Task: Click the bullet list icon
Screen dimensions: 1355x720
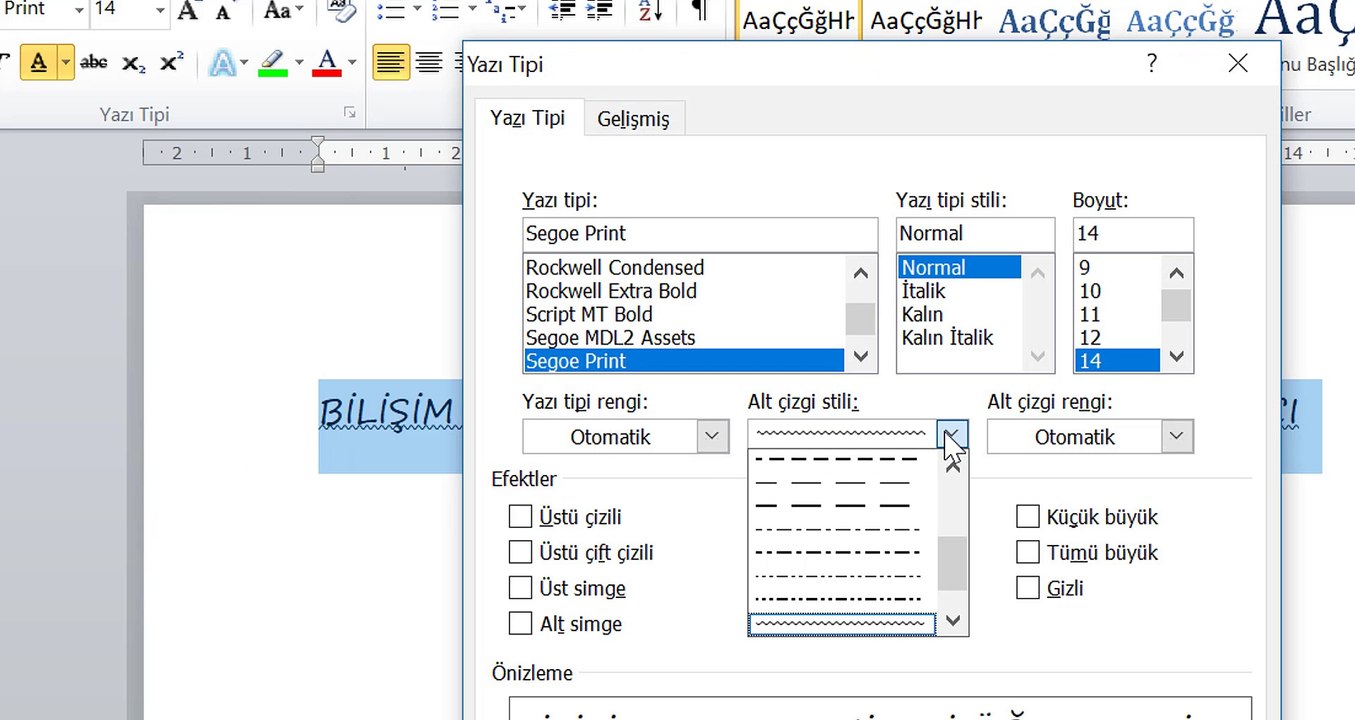Action: pos(391,11)
